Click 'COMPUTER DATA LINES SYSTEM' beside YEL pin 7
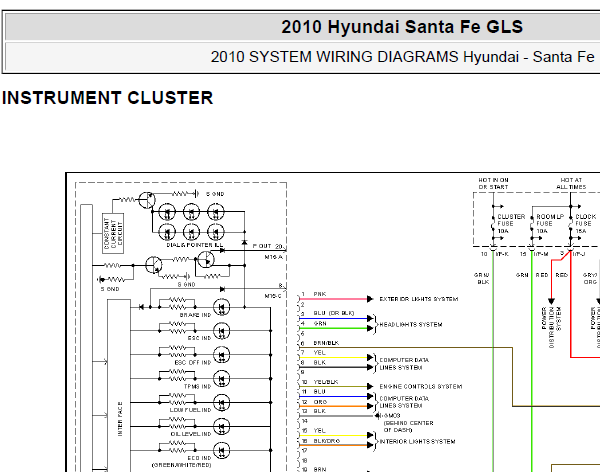600x472 pixels. [404, 364]
